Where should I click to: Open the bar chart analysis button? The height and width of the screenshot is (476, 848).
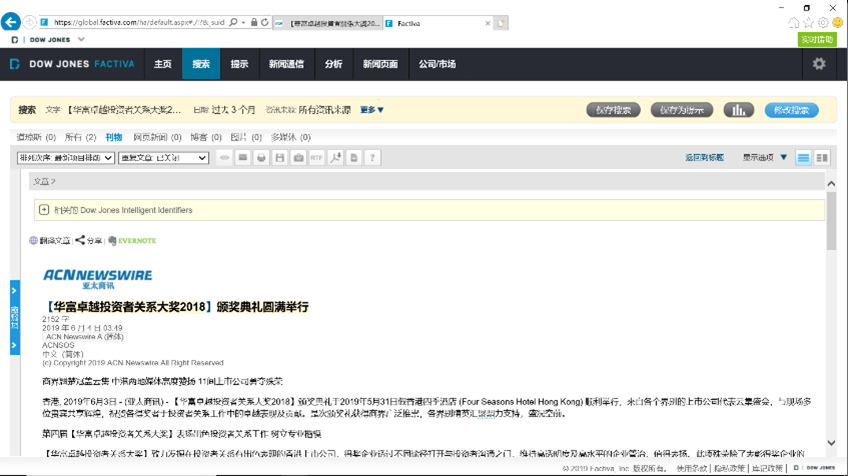click(x=739, y=110)
